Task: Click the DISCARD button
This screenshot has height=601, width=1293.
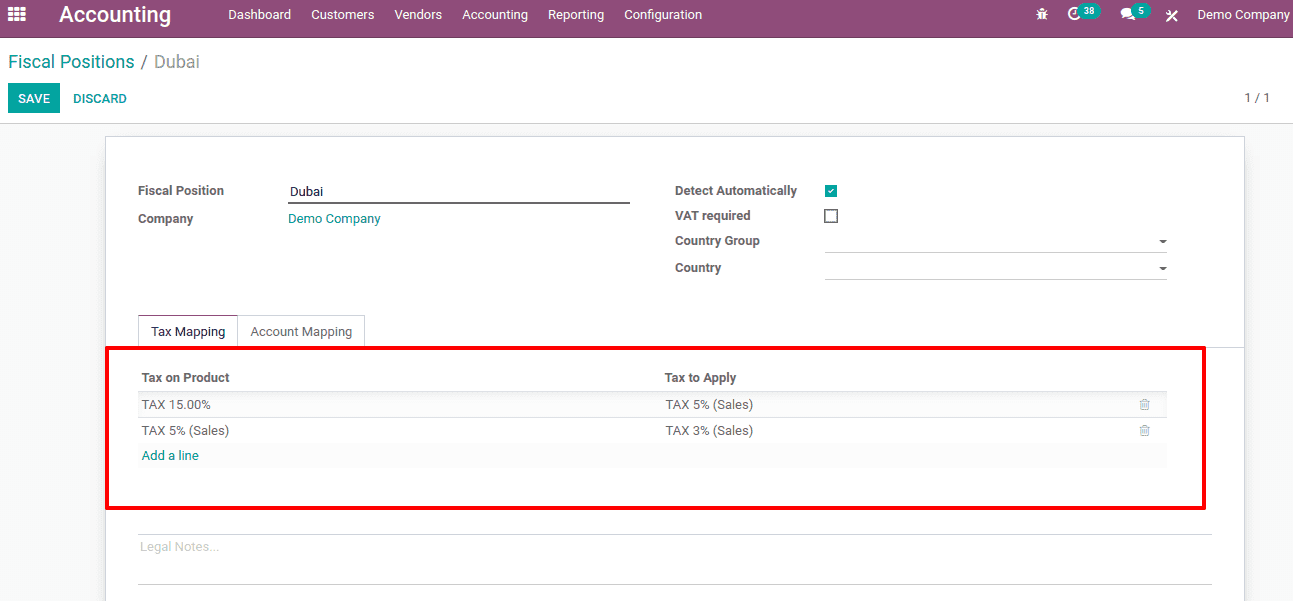Action: tap(100, 98)
